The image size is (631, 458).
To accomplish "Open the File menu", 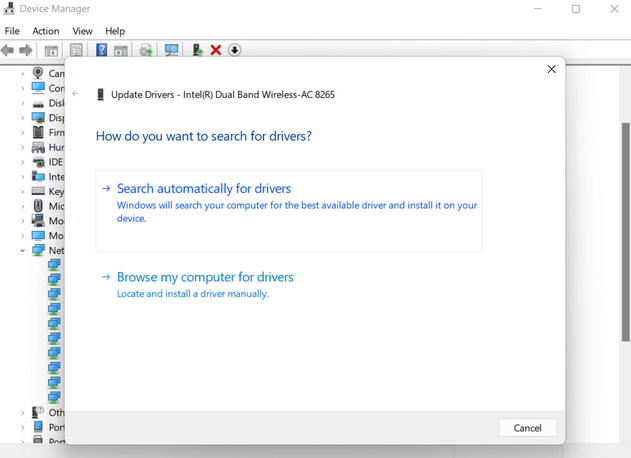I will (12, 31).
